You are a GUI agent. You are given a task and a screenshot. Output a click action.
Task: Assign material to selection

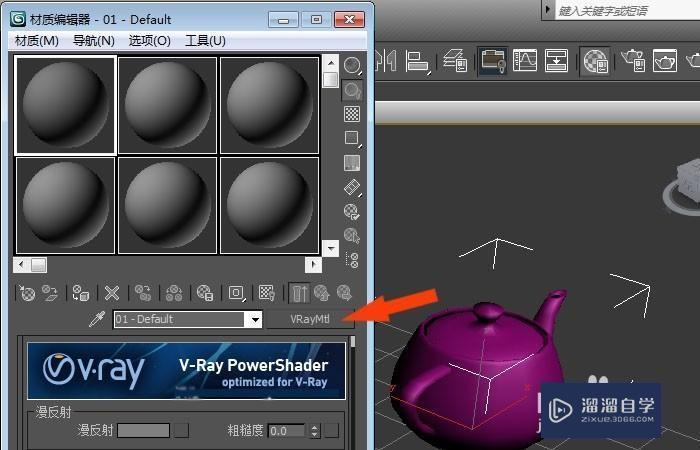click(x=81, y=293)
